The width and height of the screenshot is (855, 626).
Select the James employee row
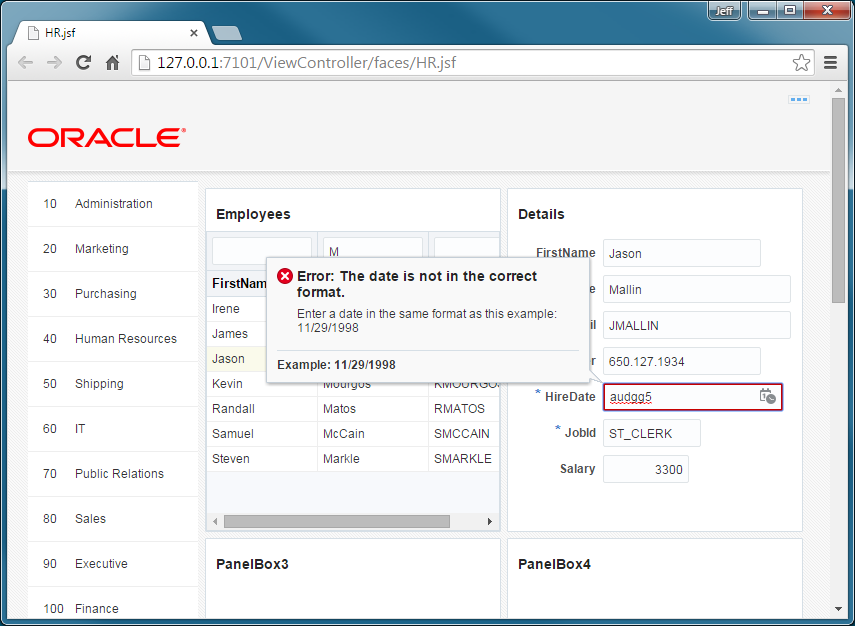click(x=237, y=334)
